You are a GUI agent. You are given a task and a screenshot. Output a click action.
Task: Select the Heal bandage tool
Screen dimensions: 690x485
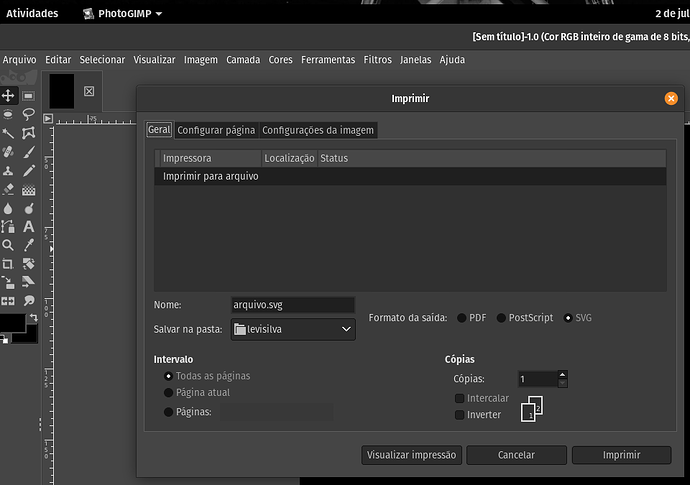tap(8, 152)
